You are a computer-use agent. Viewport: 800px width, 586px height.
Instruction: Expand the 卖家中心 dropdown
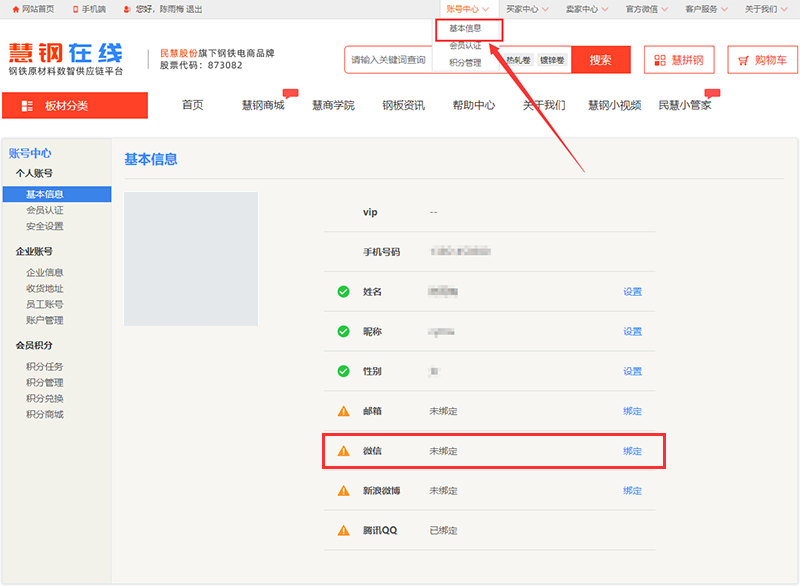pos(586,9)
